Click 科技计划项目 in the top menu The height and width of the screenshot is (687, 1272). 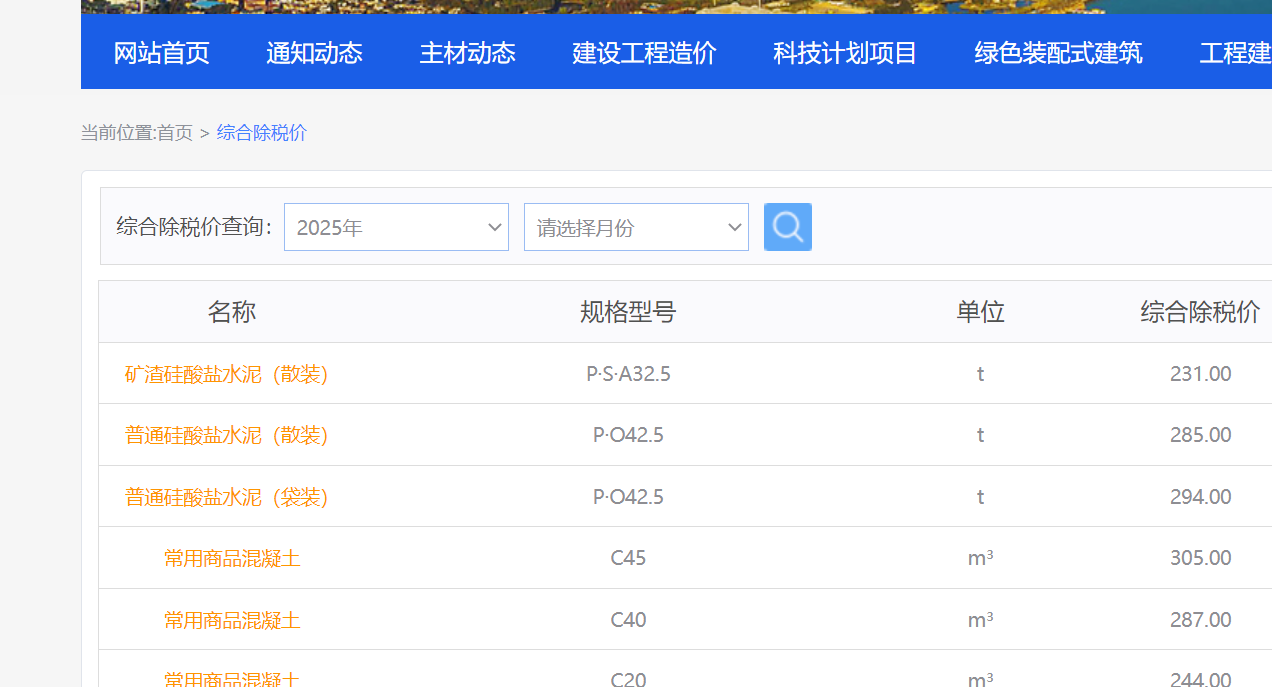pos(845,53)
